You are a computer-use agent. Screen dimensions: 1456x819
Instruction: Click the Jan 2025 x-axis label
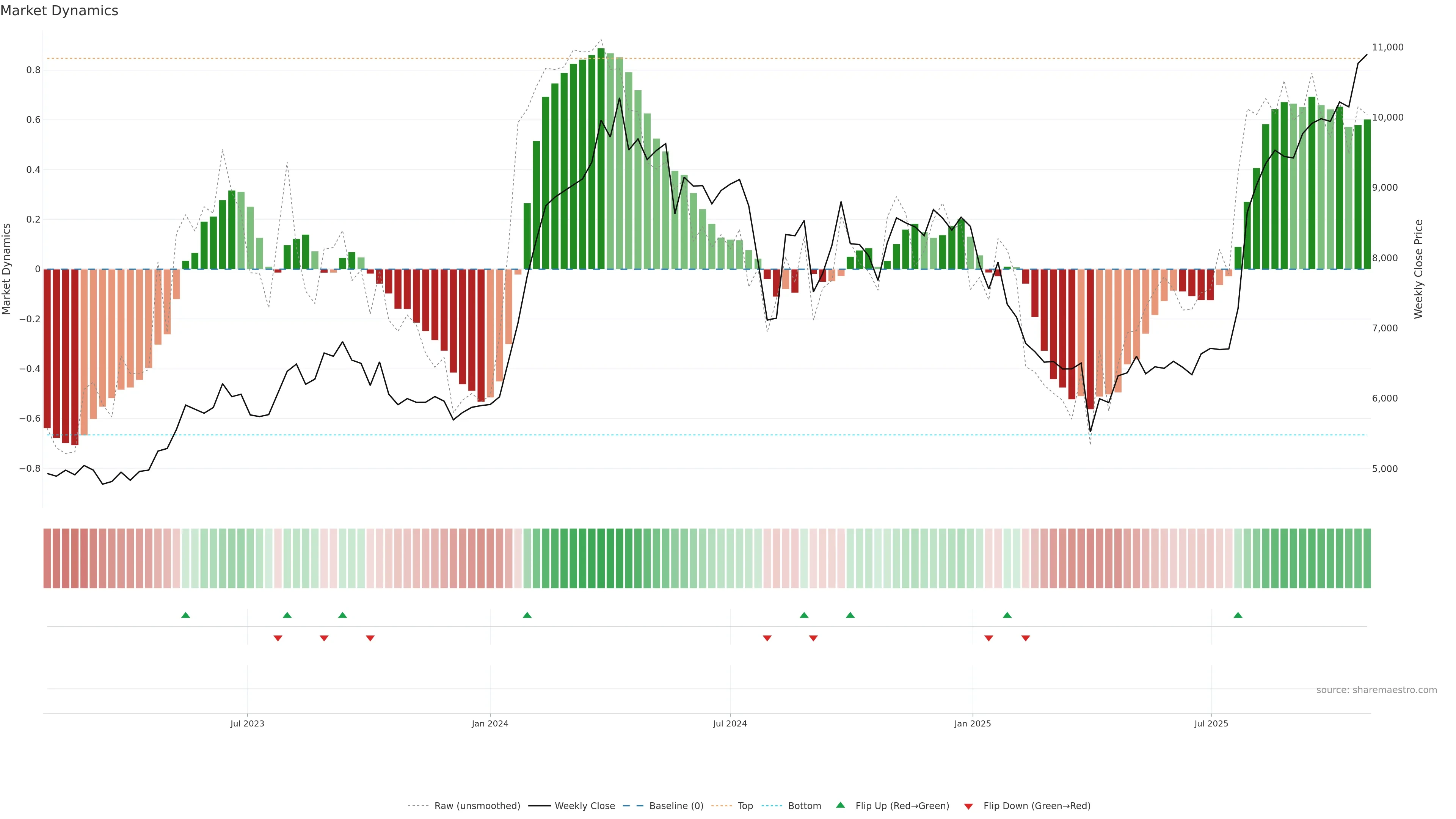[972, 723]
